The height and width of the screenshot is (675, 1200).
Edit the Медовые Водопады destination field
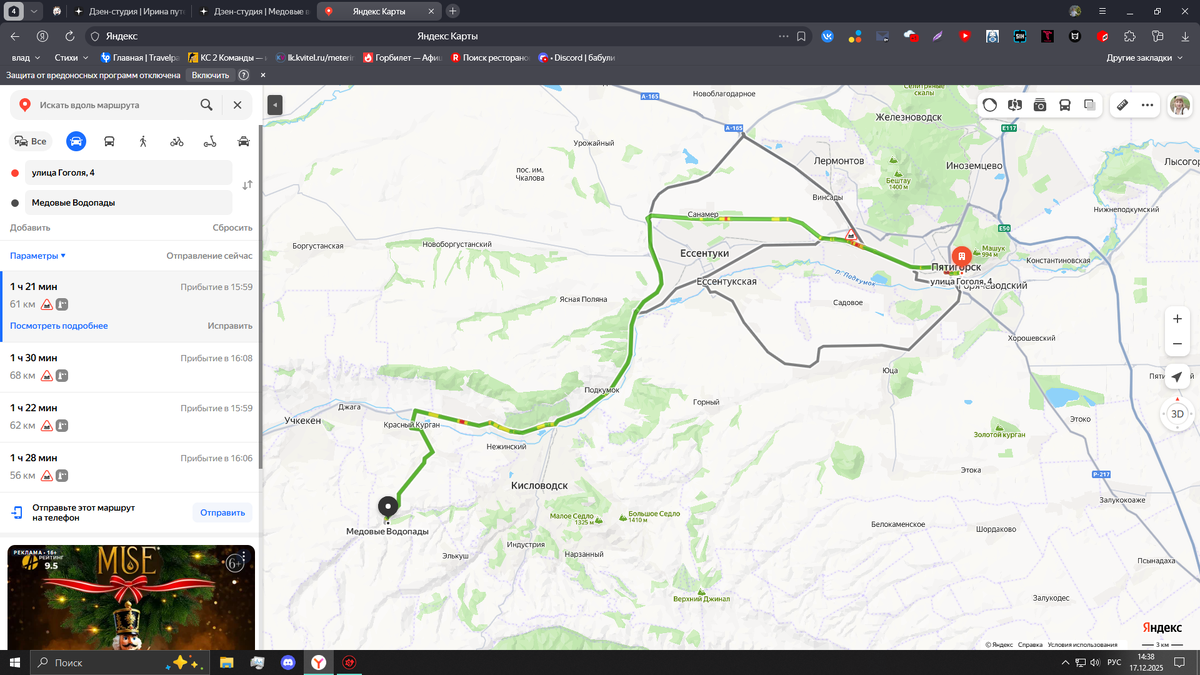pos(128,202)
